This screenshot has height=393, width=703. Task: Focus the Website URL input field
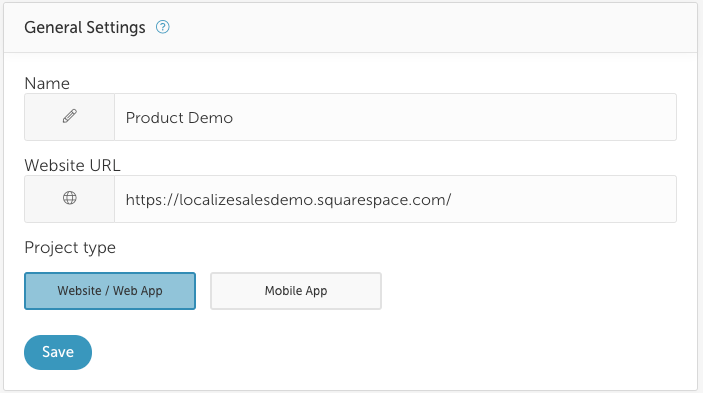395,199
